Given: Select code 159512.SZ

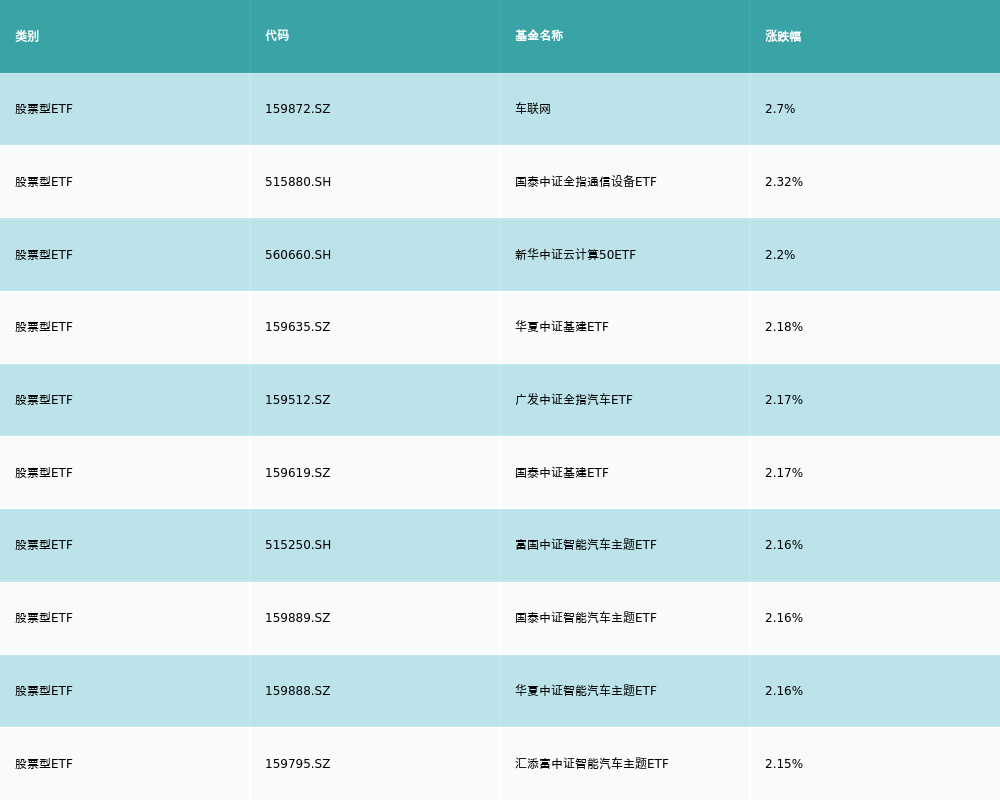Looking at the screenshot, I should pos(298,400).
